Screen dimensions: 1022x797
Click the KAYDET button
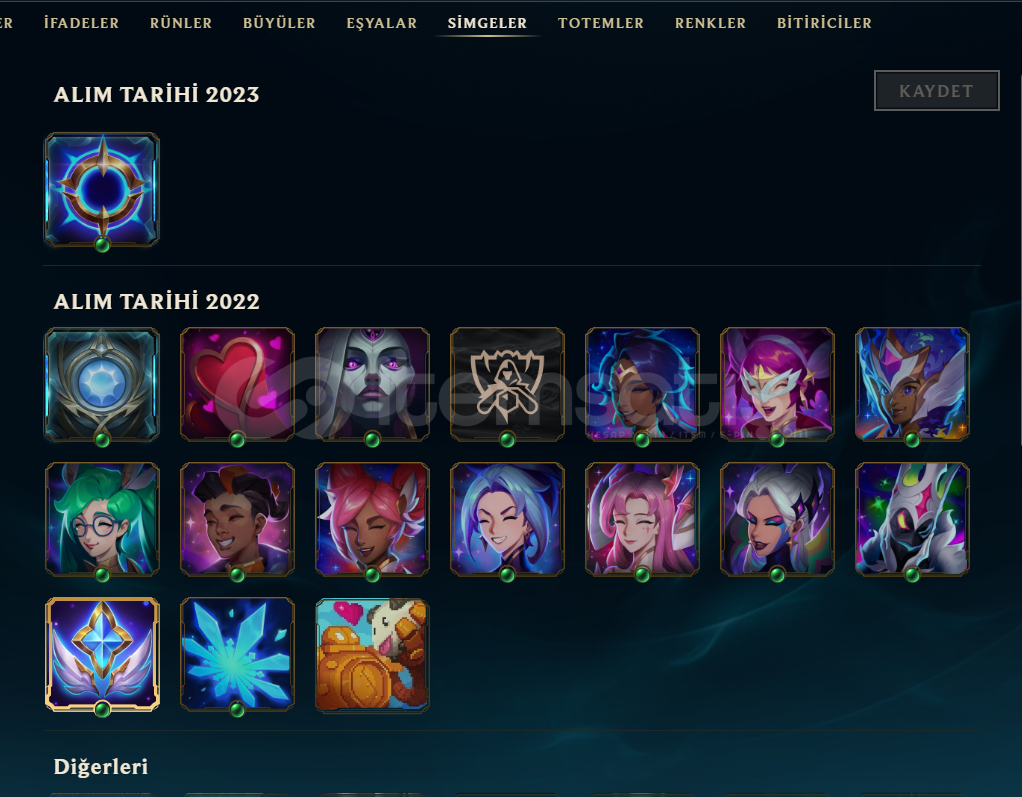[937, 91]
